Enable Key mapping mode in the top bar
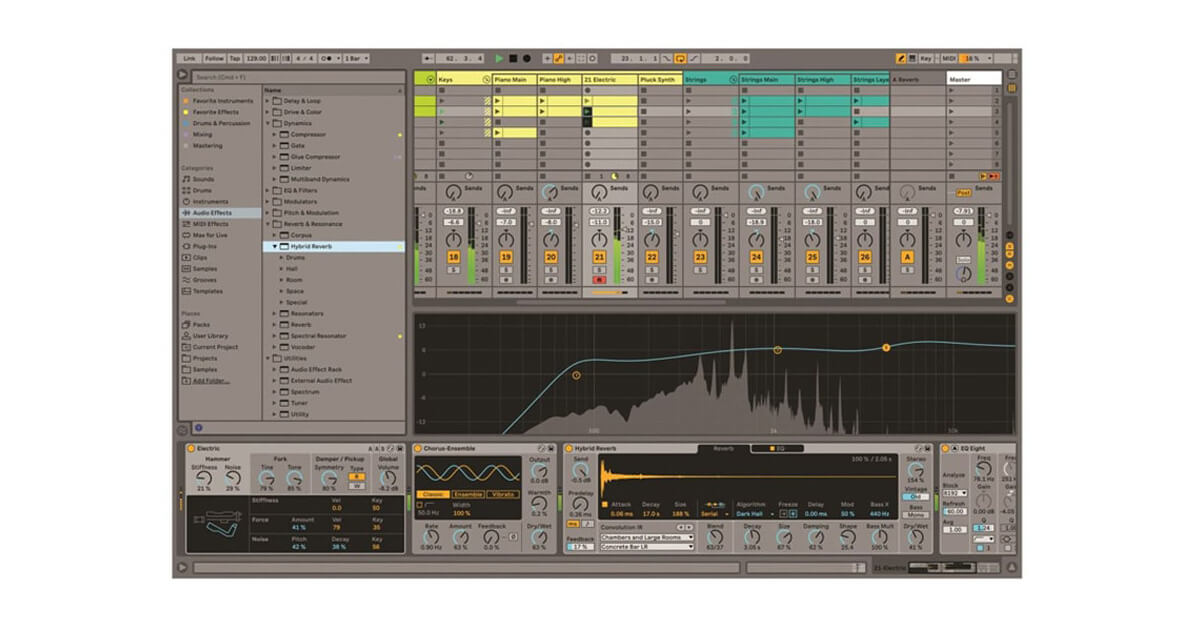1200x628 pixels. click(x=927, y=59)
